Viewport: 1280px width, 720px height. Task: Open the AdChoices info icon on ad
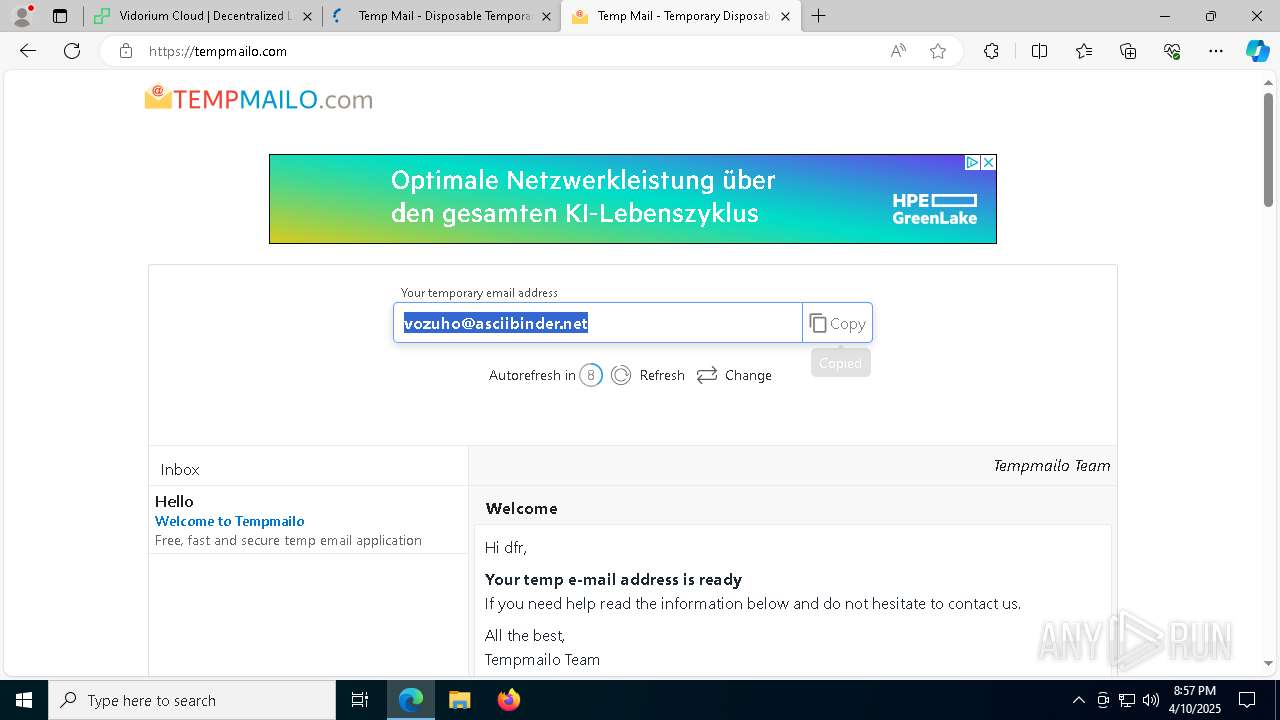coord(971,162)
